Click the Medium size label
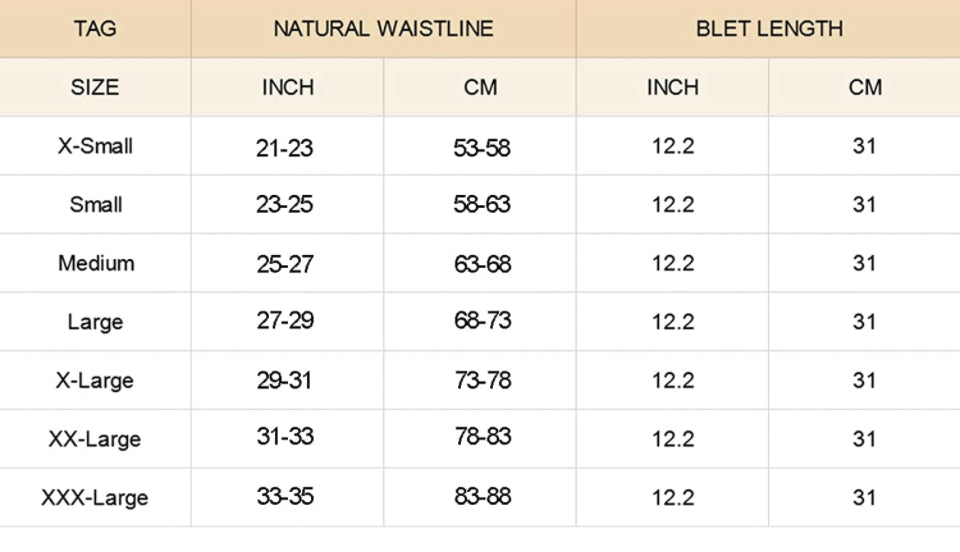Screen dimensions: 960x552 (x=96, y=263)
